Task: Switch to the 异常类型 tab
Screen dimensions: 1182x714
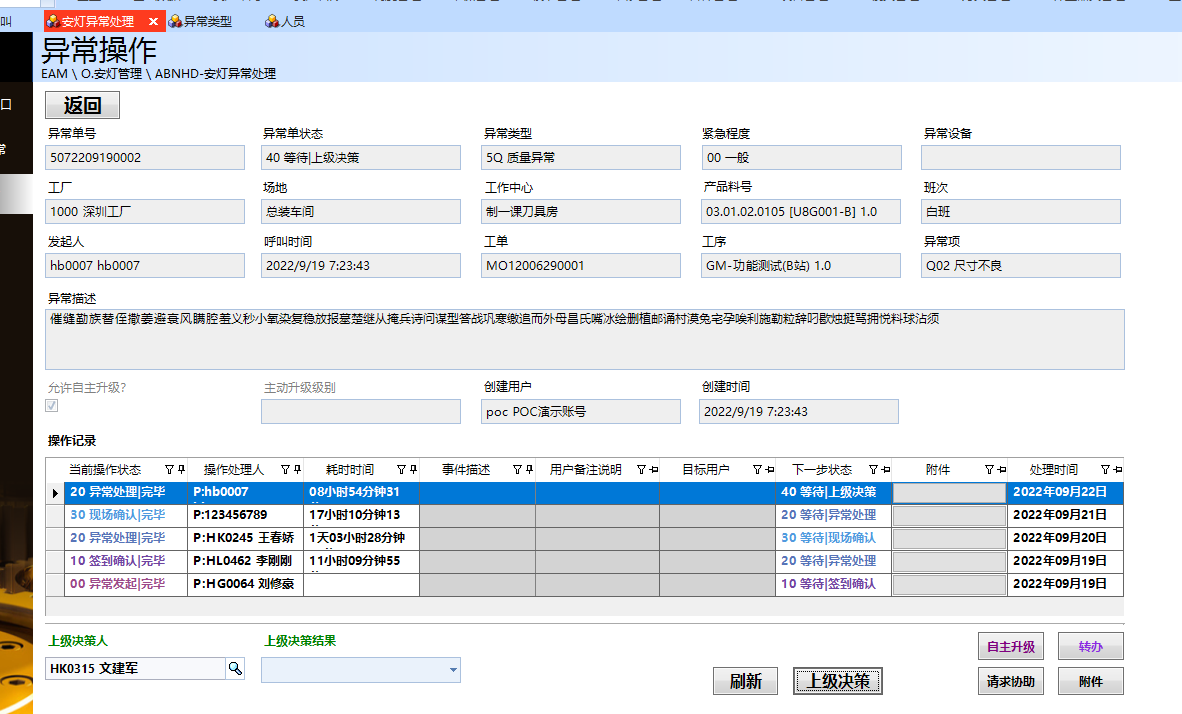Action: (x=201, y=21)
